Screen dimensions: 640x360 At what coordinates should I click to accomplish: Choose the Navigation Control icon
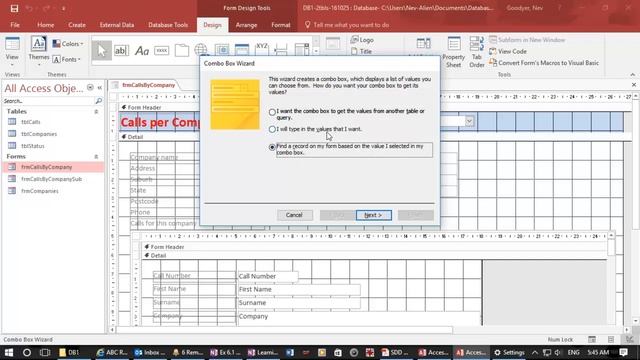pos(242,50)
